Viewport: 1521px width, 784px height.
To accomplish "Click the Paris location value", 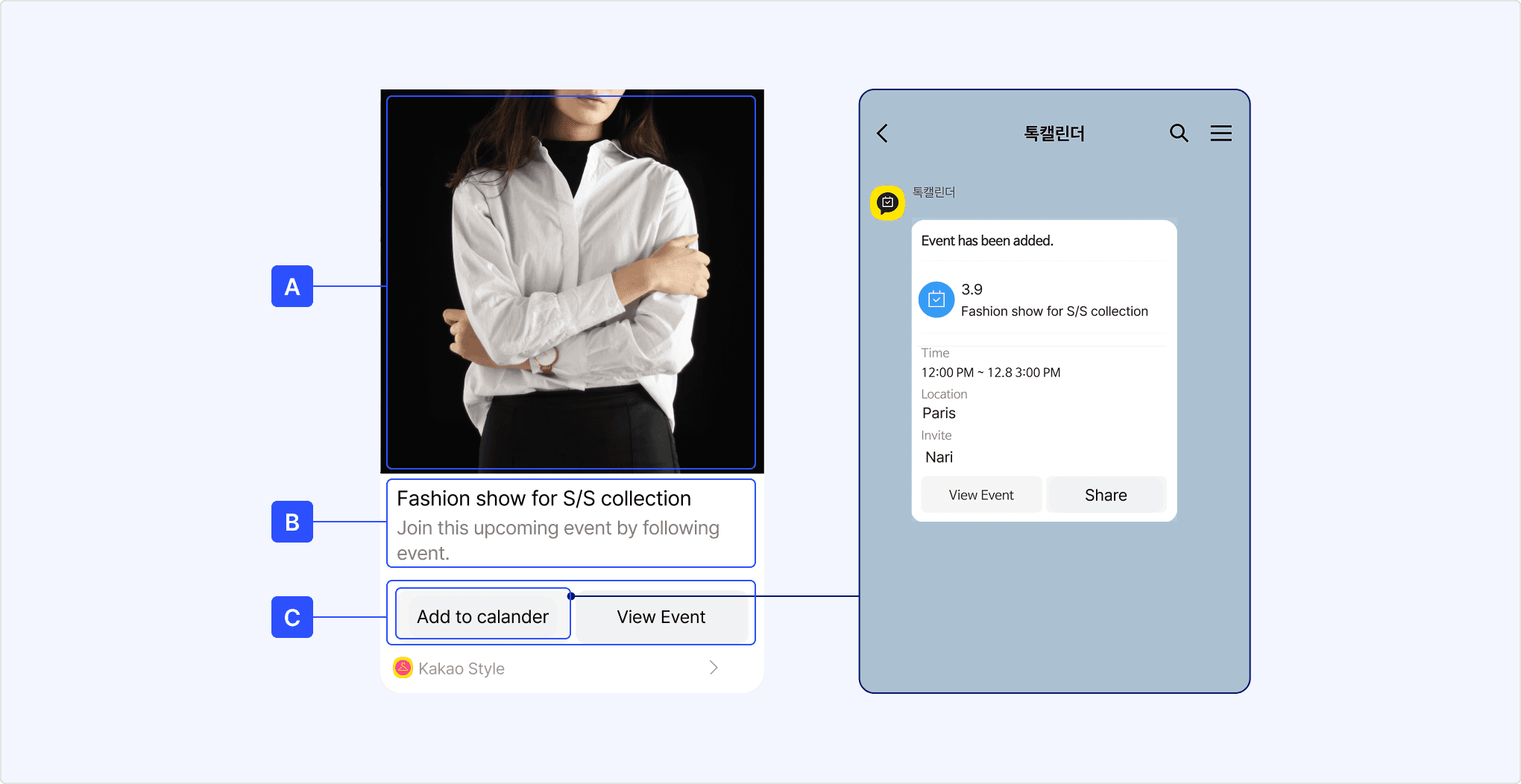I will (939, 414).
